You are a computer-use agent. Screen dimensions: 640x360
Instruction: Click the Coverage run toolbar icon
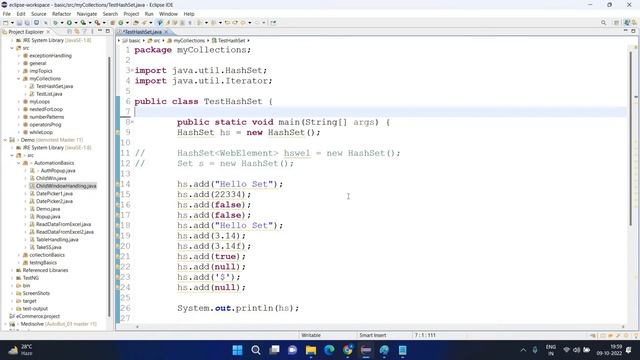point(83,23)
